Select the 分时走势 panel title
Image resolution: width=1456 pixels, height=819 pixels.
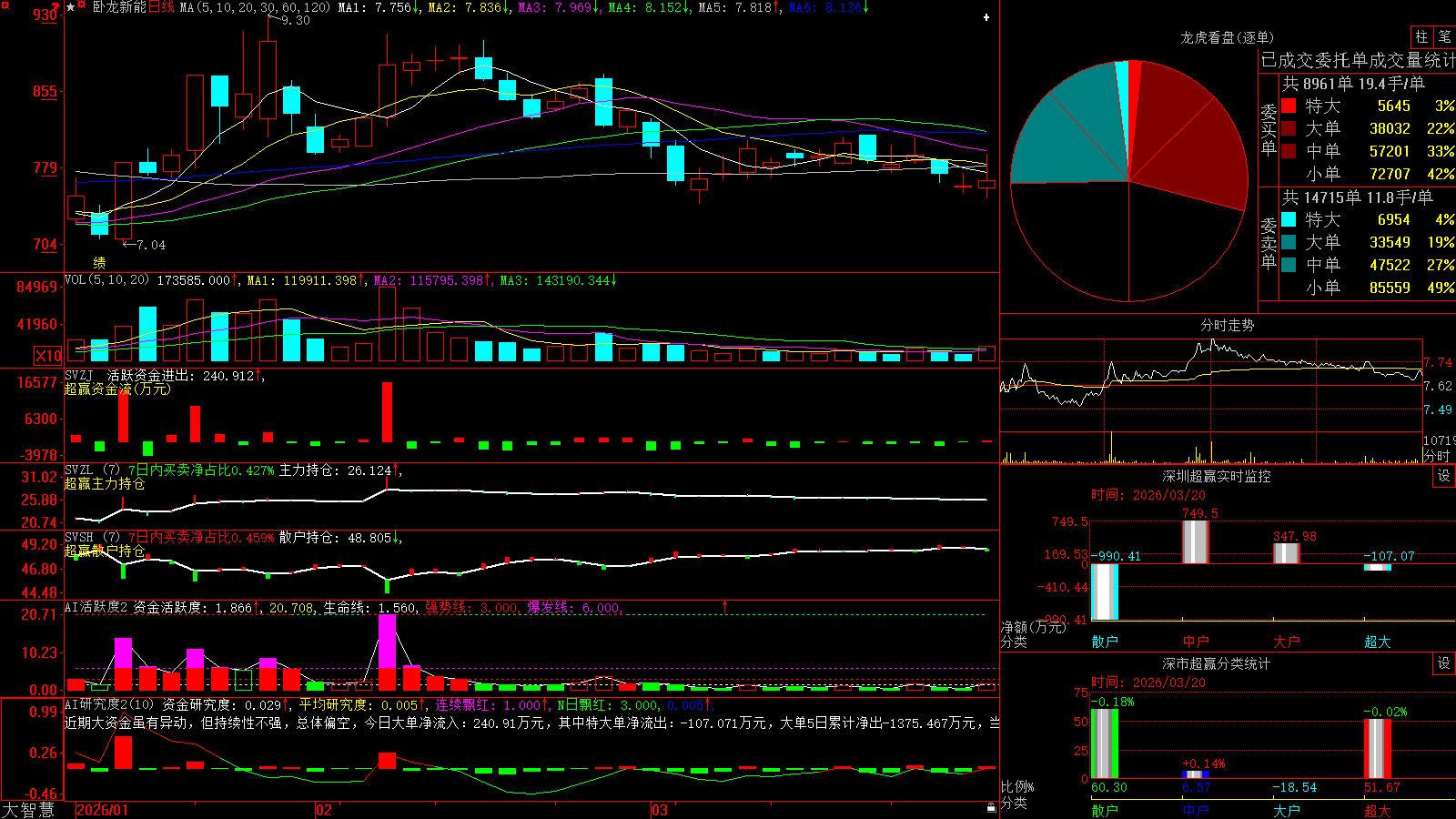coord(1227,325)
